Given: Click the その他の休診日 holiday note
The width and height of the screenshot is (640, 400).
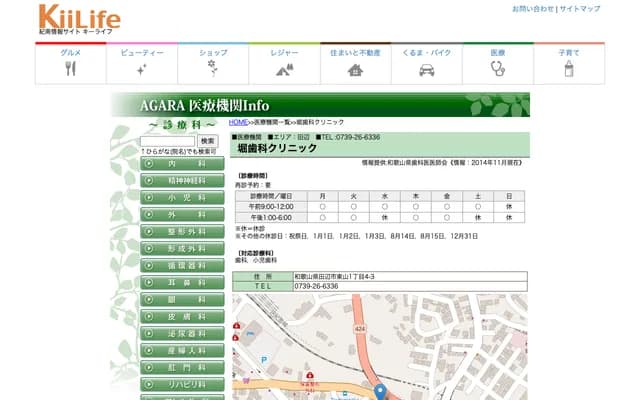Looking at the screenshot, I should 356,236.
